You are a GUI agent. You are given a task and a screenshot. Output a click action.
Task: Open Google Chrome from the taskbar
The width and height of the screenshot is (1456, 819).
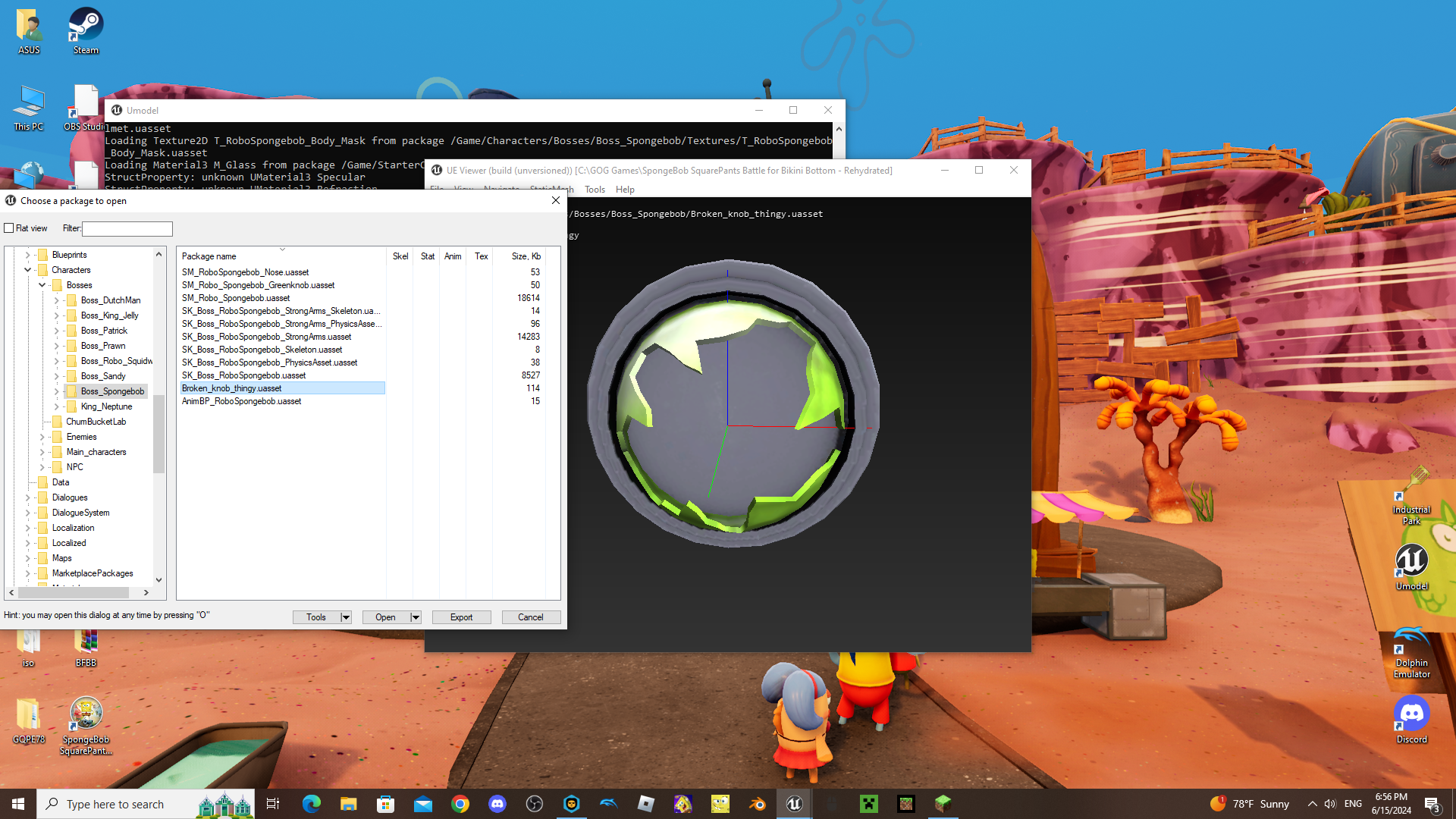[x=460, y=804]
